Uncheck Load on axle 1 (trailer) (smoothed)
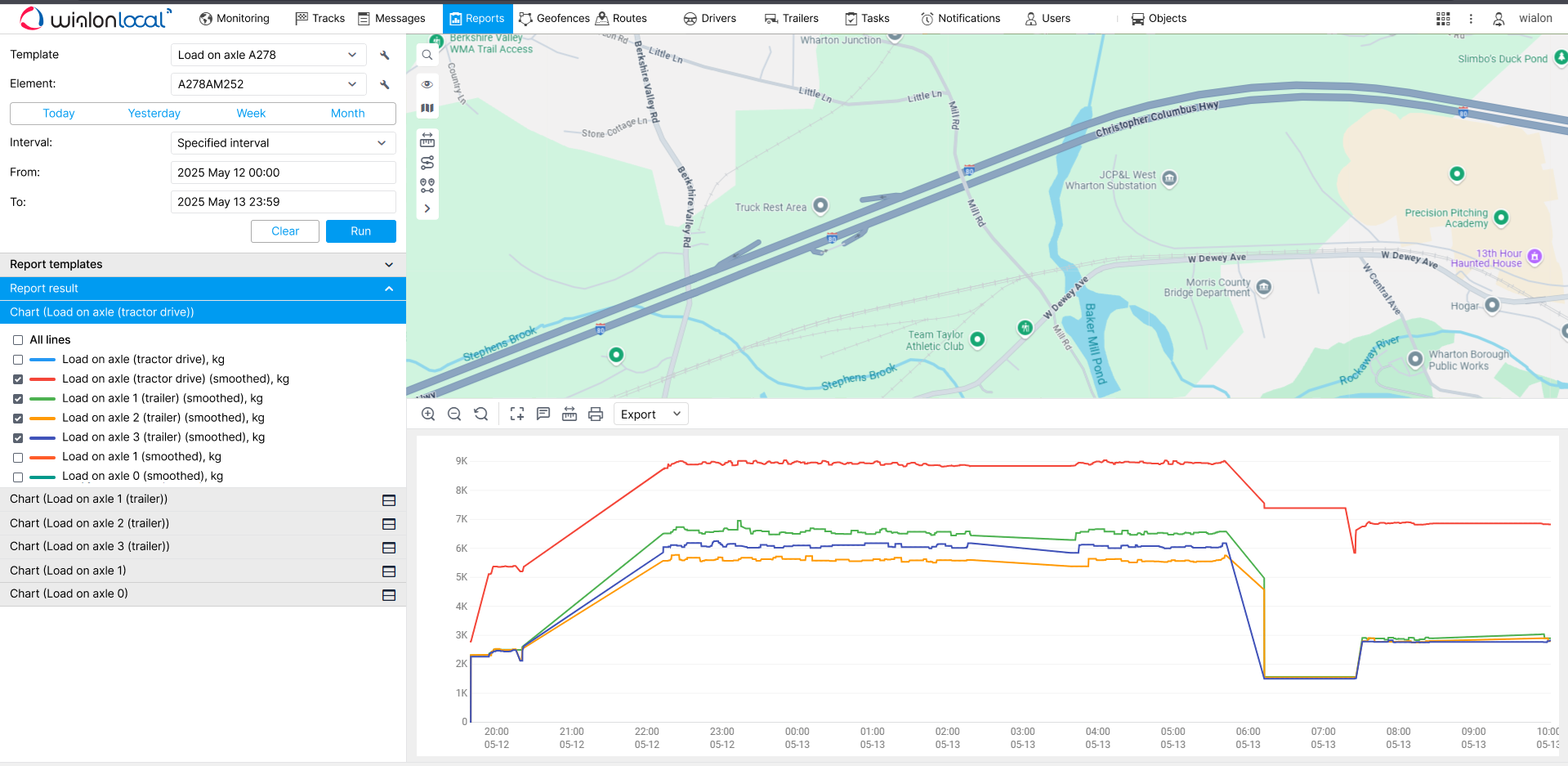The height and width of the screenshot is (766, 1568). 18,399
